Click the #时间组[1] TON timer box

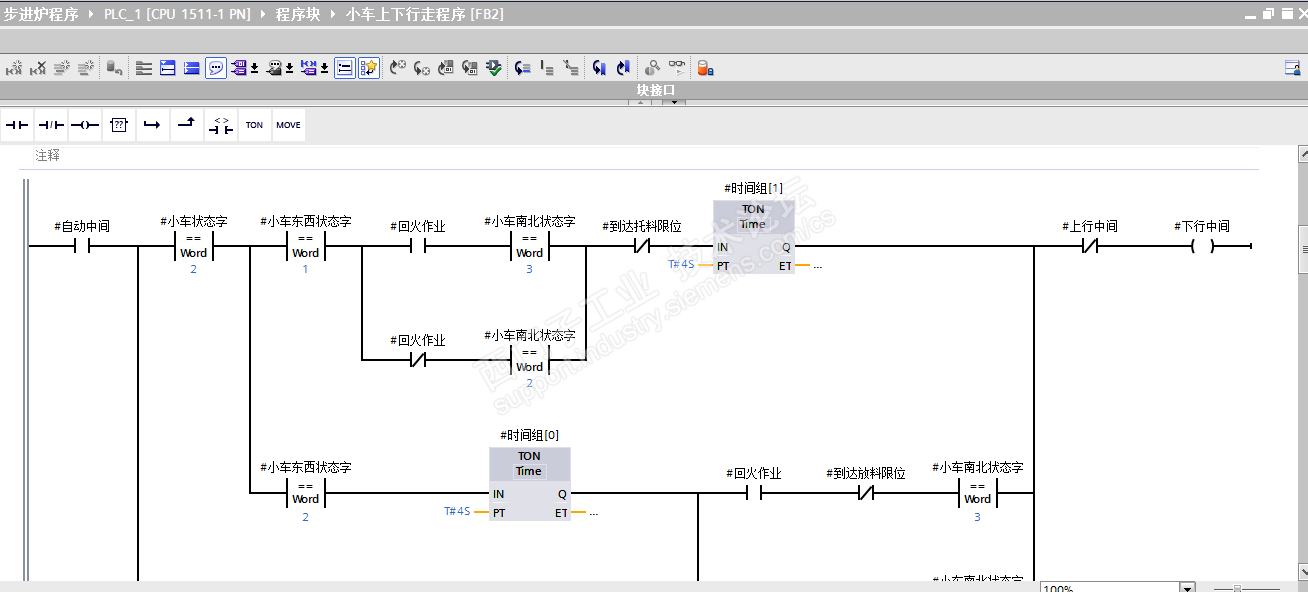click(753, 238)
